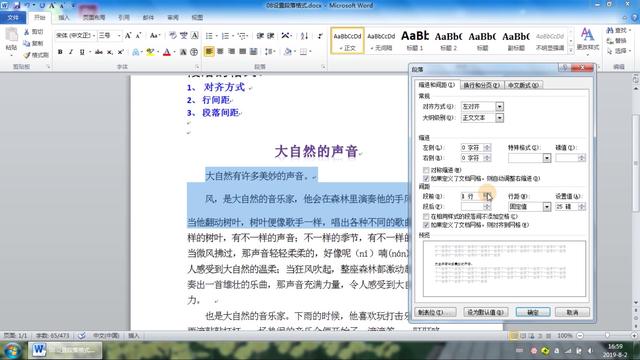This screenshot has height=360, width=640.
Task: Click the Sort A-Z icon
Action: click(304, 36)
